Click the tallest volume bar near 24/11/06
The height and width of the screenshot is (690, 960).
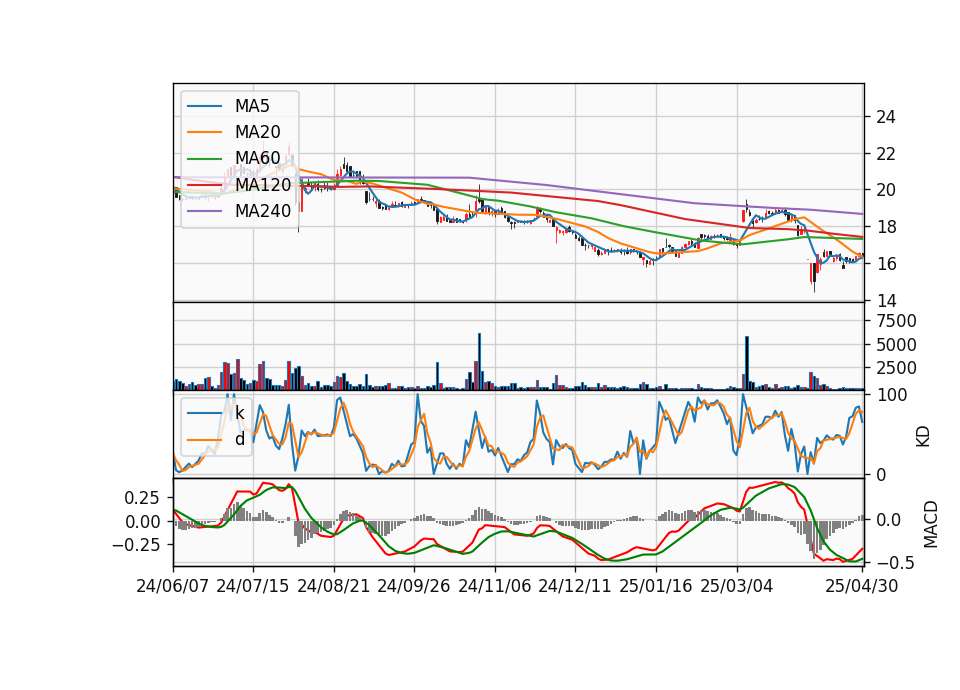pyautogui.click(x=479, y=362)
